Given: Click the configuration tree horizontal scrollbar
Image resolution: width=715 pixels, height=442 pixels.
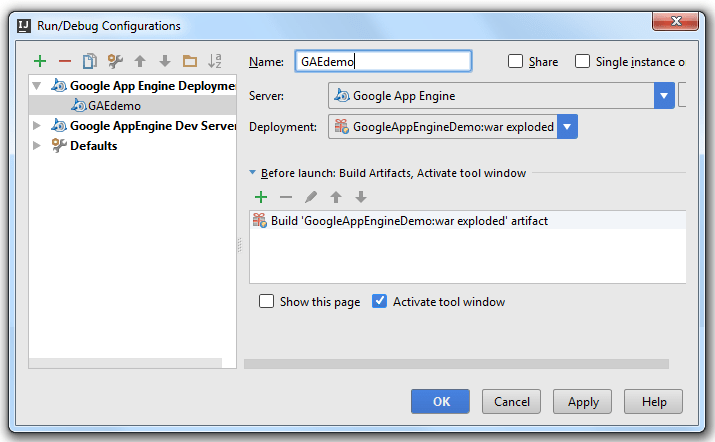Looking at the screenshot, I should [x=125, y=363].
